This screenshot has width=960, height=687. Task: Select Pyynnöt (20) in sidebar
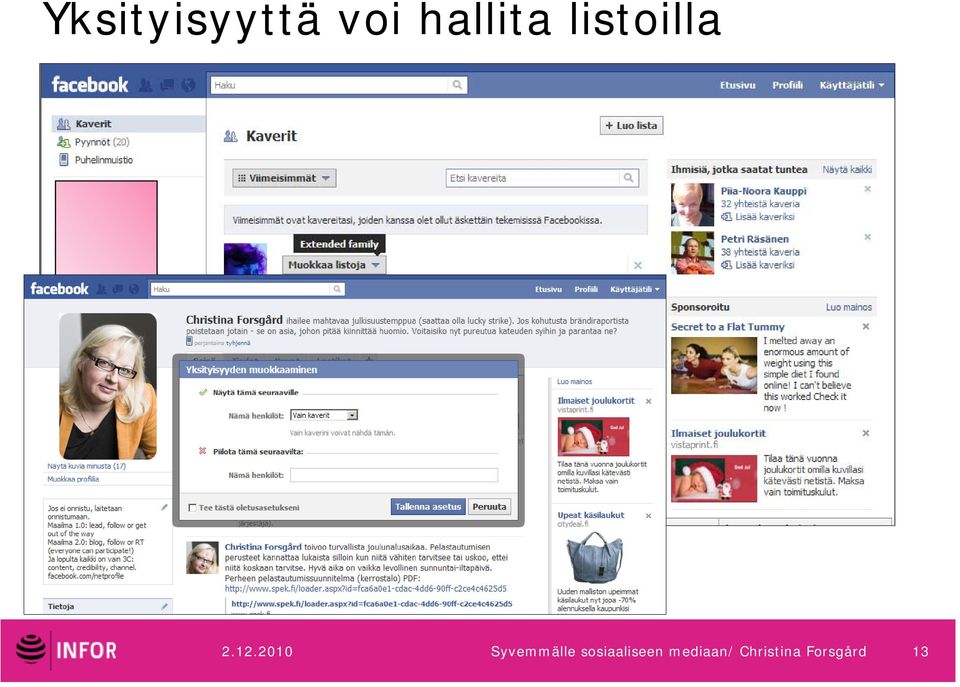[102, 142]
